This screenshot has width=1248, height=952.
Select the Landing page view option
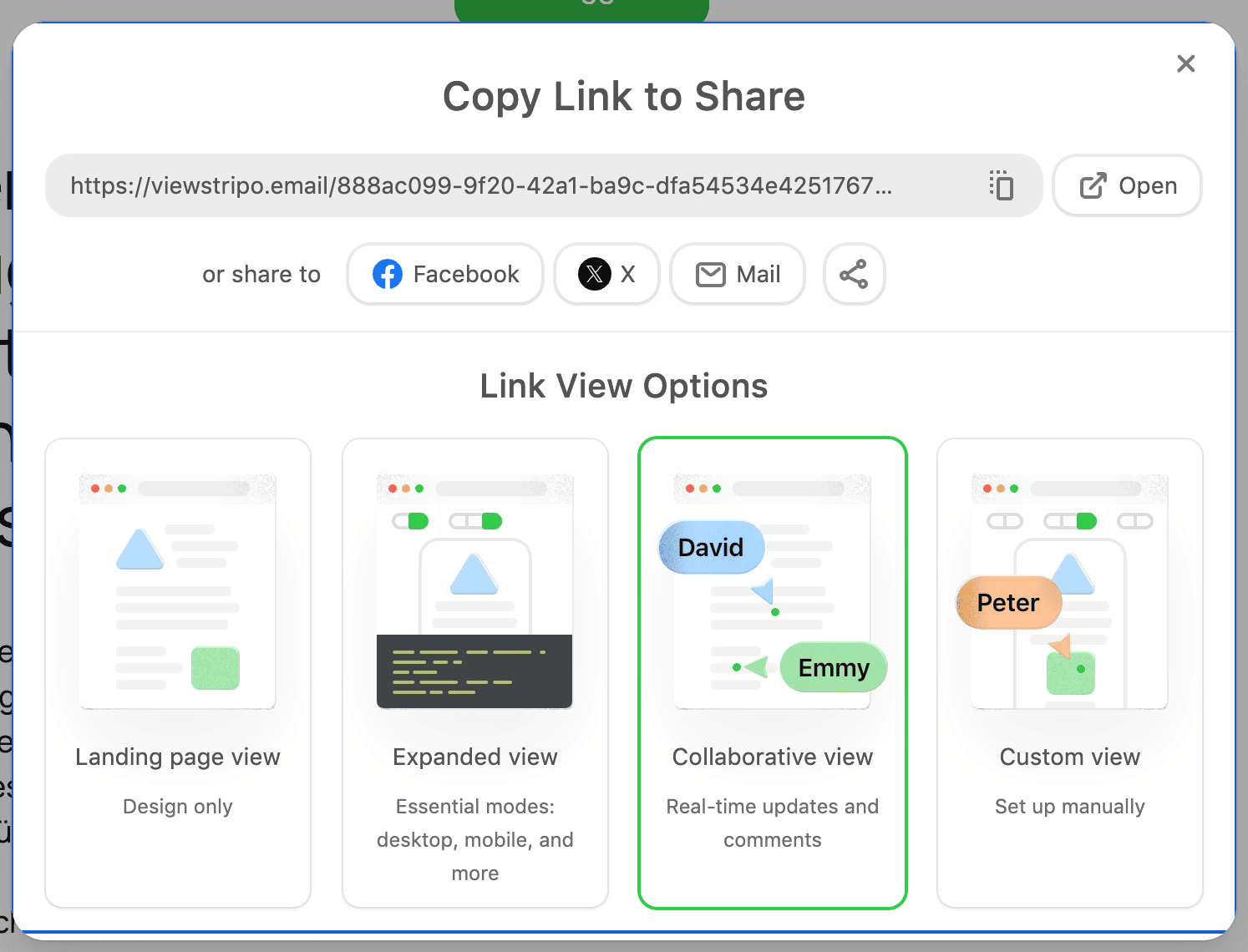coord(177,672)
